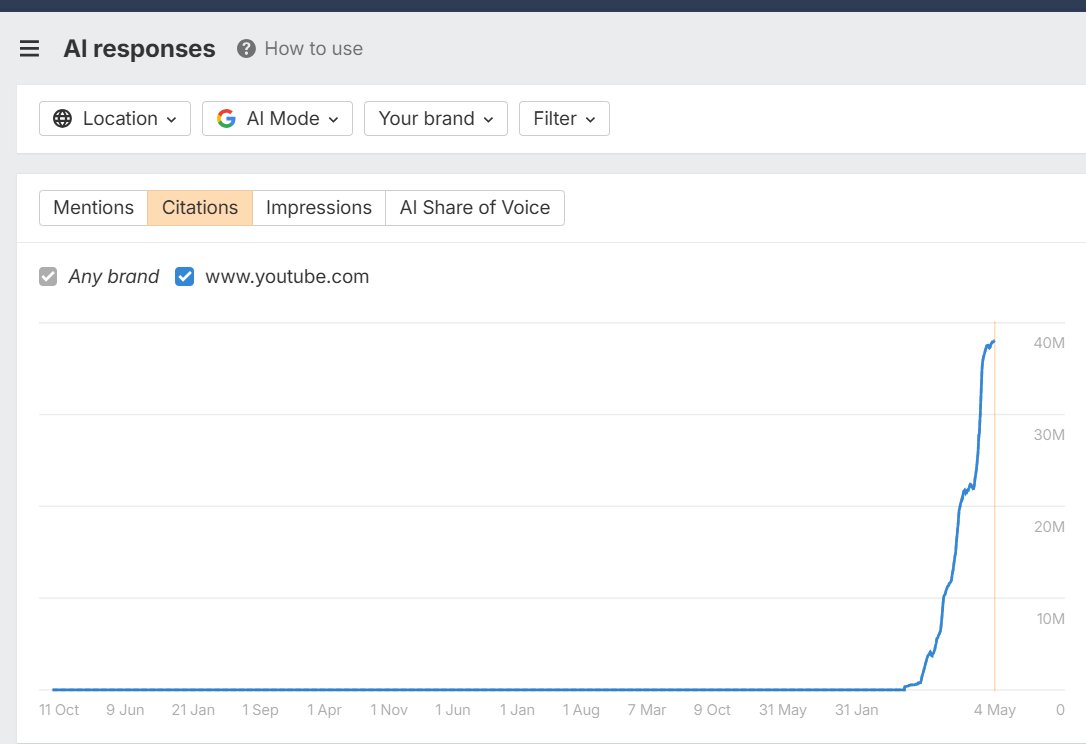
Task: Click the Google logo in AI Mode
Action: tap(226, 118)
